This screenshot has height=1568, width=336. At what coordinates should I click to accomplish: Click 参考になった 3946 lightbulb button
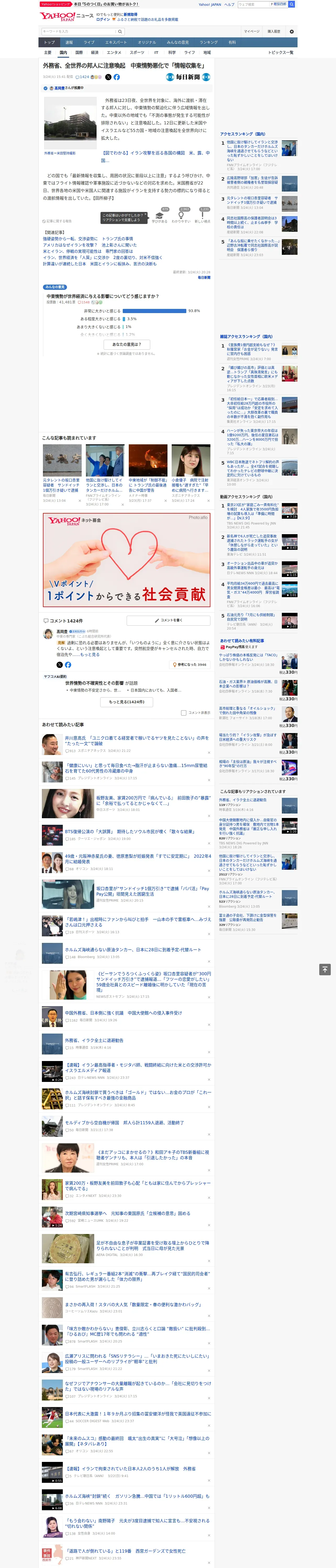(190, 665)
